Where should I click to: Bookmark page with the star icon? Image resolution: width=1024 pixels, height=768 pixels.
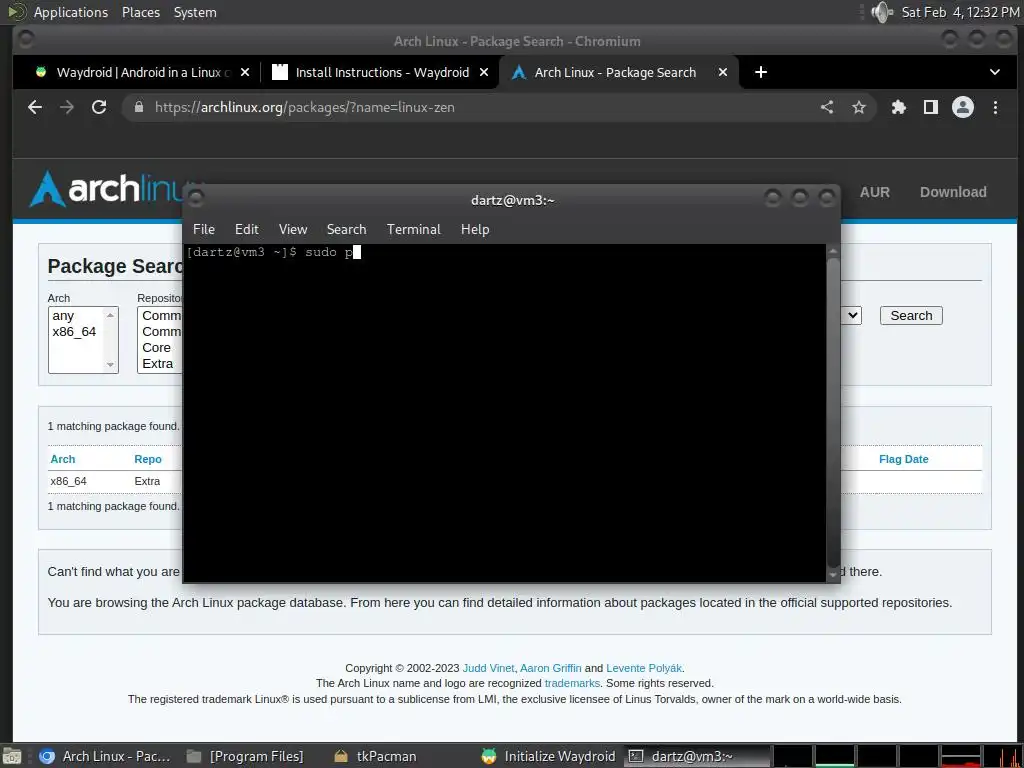[x=859, y=107]
